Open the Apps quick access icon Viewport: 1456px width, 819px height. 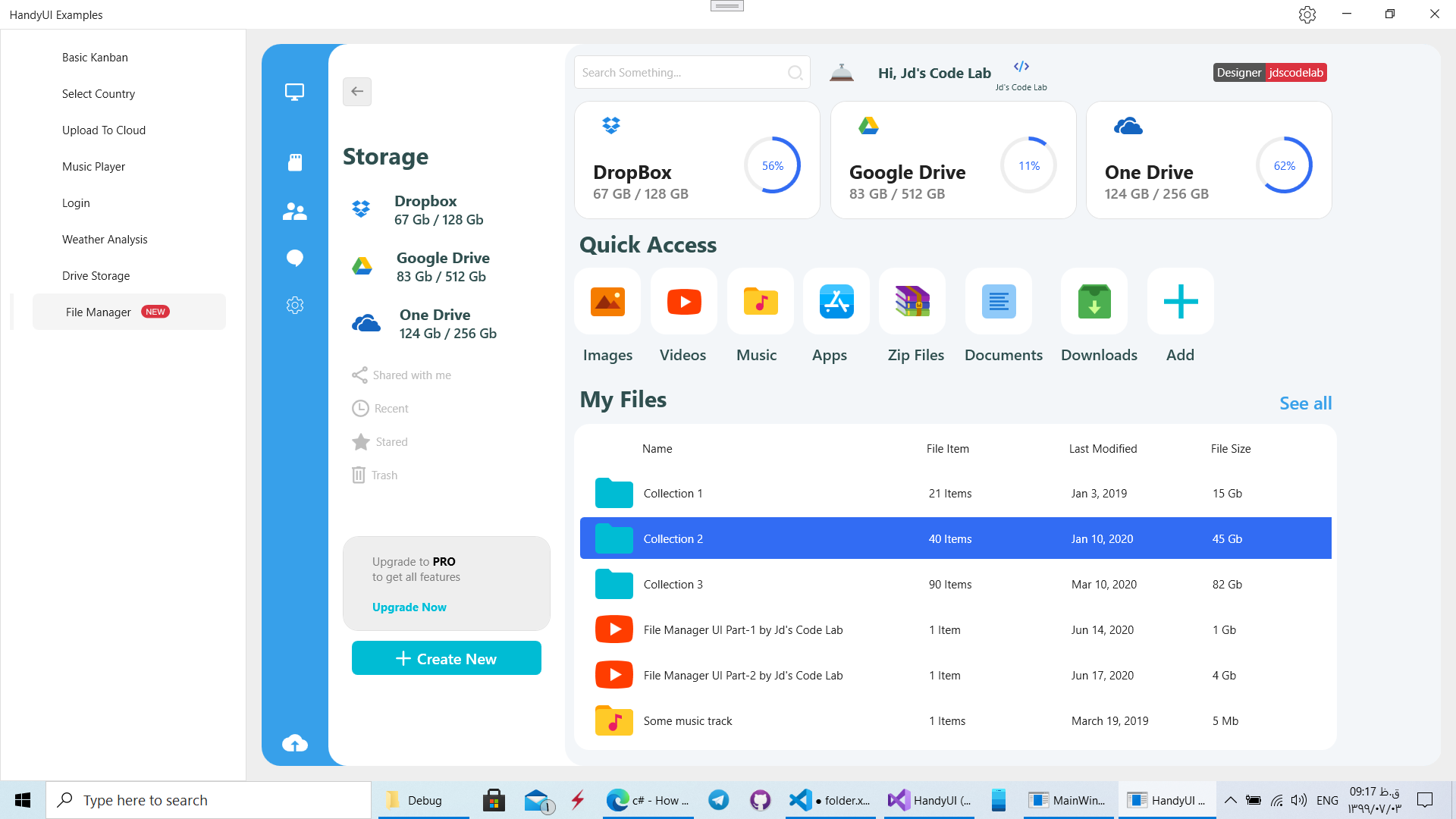(x=836, y=301)
